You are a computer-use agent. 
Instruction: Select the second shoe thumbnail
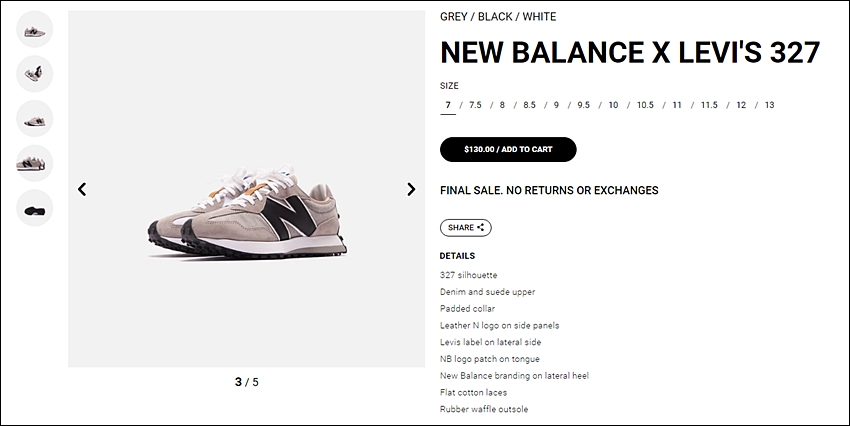click(35, 74)
